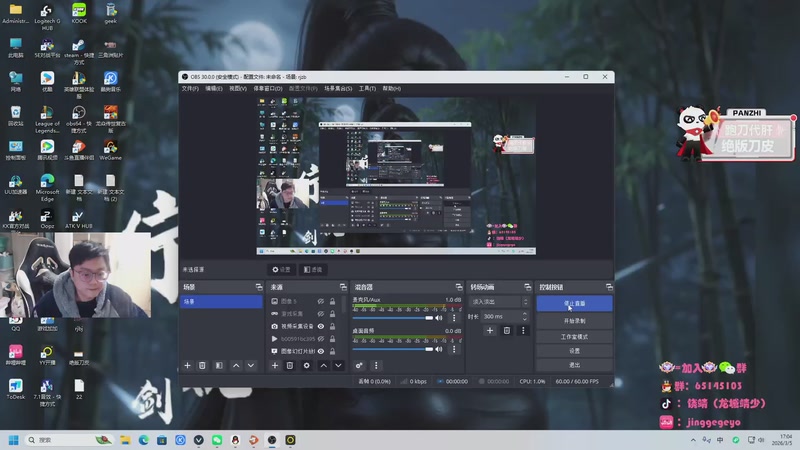The image size is (800, 450).
Task: Hide the 图像幻灯片放映 source
Action: click(x=321, y=351)
